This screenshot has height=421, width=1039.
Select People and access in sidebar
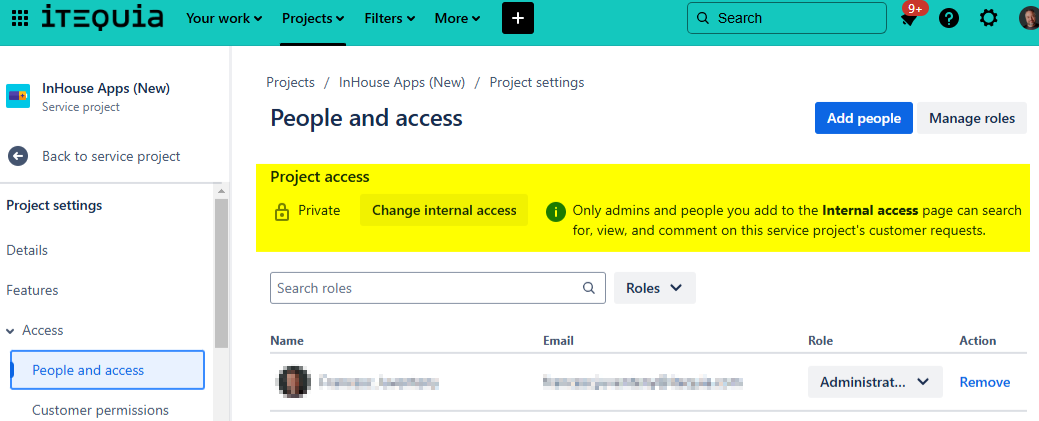[107, 370]
